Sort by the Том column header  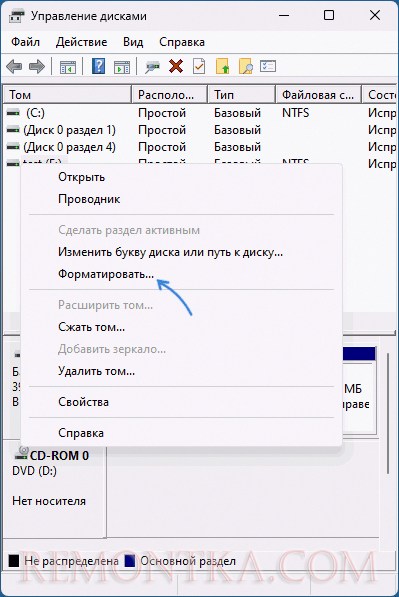(67, 95)
